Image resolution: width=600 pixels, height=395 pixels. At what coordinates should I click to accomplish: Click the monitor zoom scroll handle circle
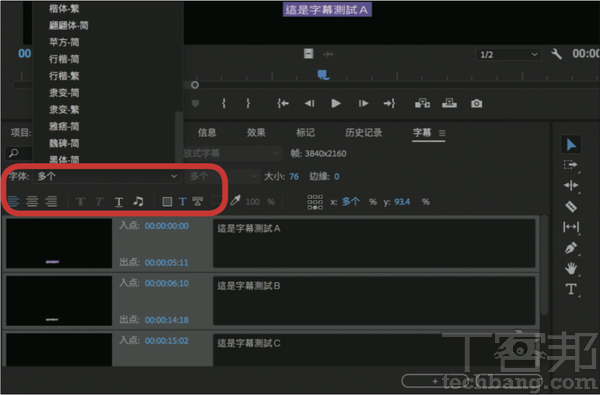click(195, 85)
